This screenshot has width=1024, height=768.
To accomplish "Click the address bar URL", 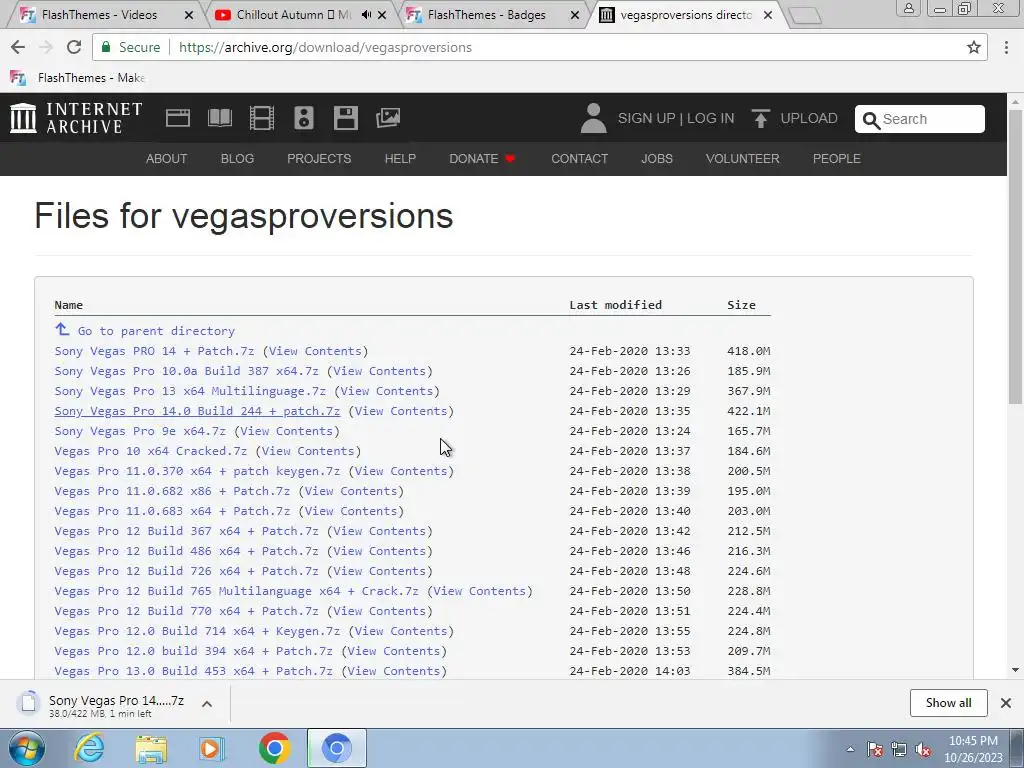I will tap(325, 47).
